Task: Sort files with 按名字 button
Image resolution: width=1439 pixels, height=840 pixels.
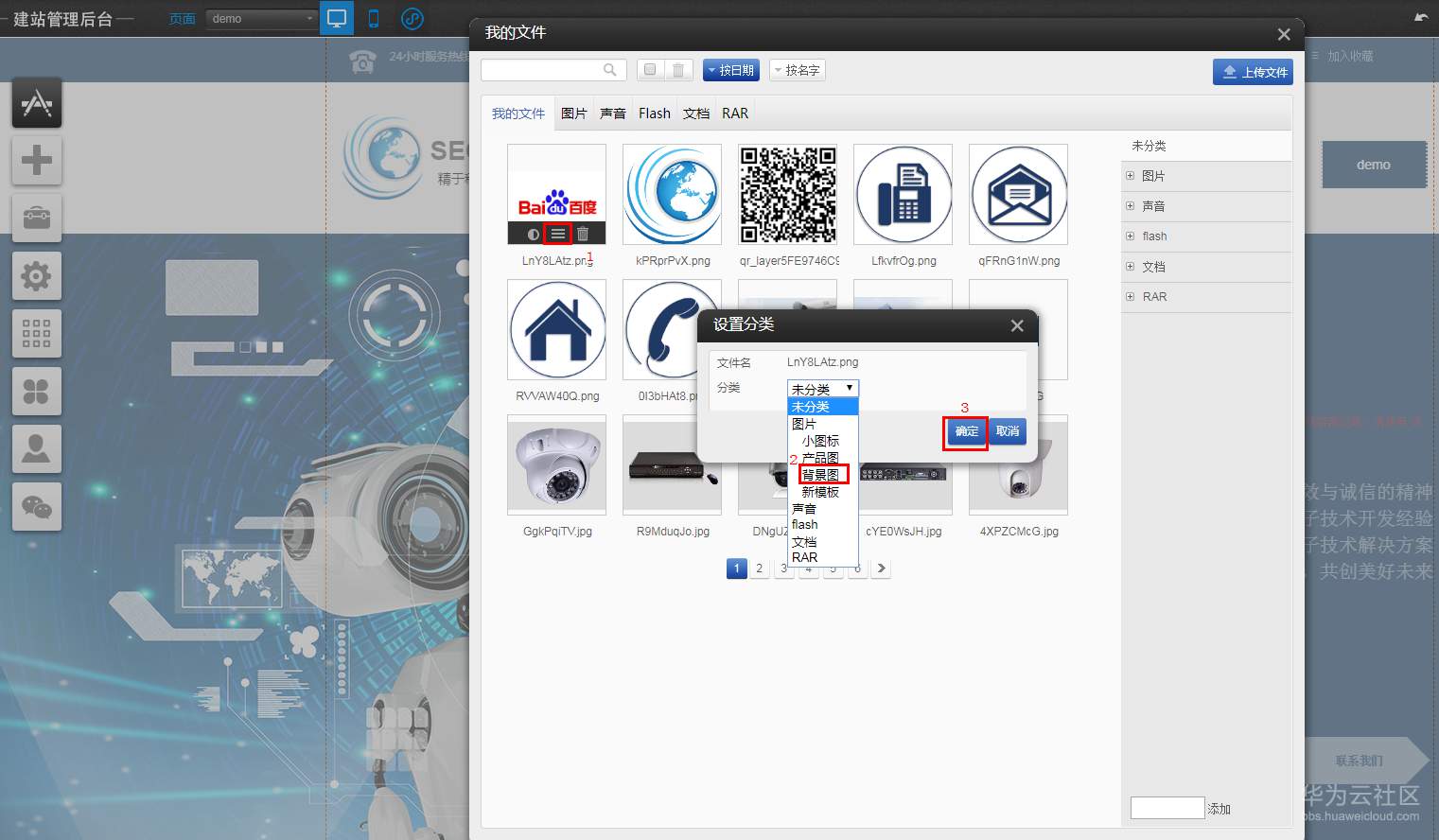Action: click(797, 70)
